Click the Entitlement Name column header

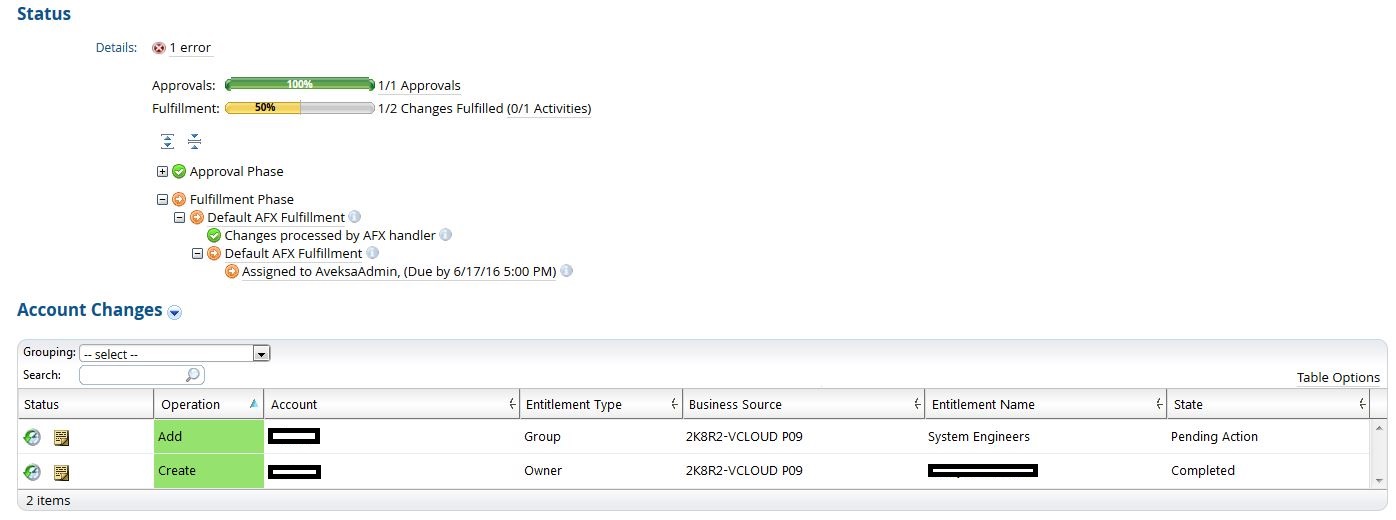pos(983,405)
